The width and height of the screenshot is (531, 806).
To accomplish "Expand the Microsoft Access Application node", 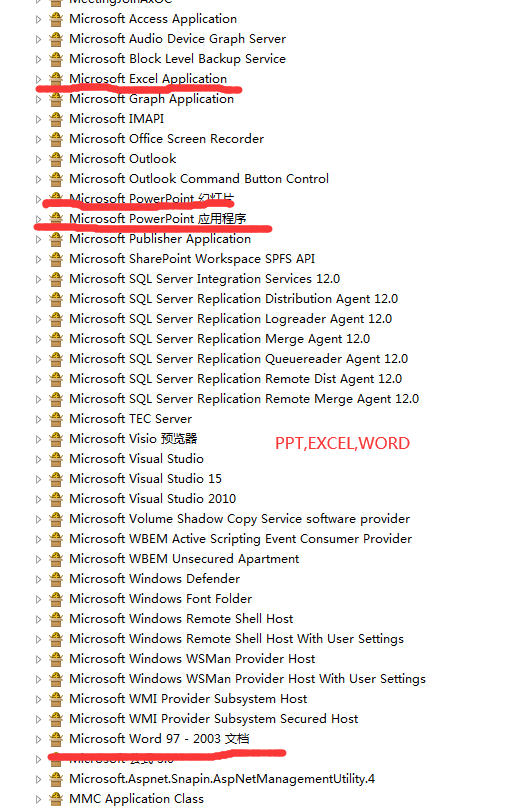I will [38, 20].
